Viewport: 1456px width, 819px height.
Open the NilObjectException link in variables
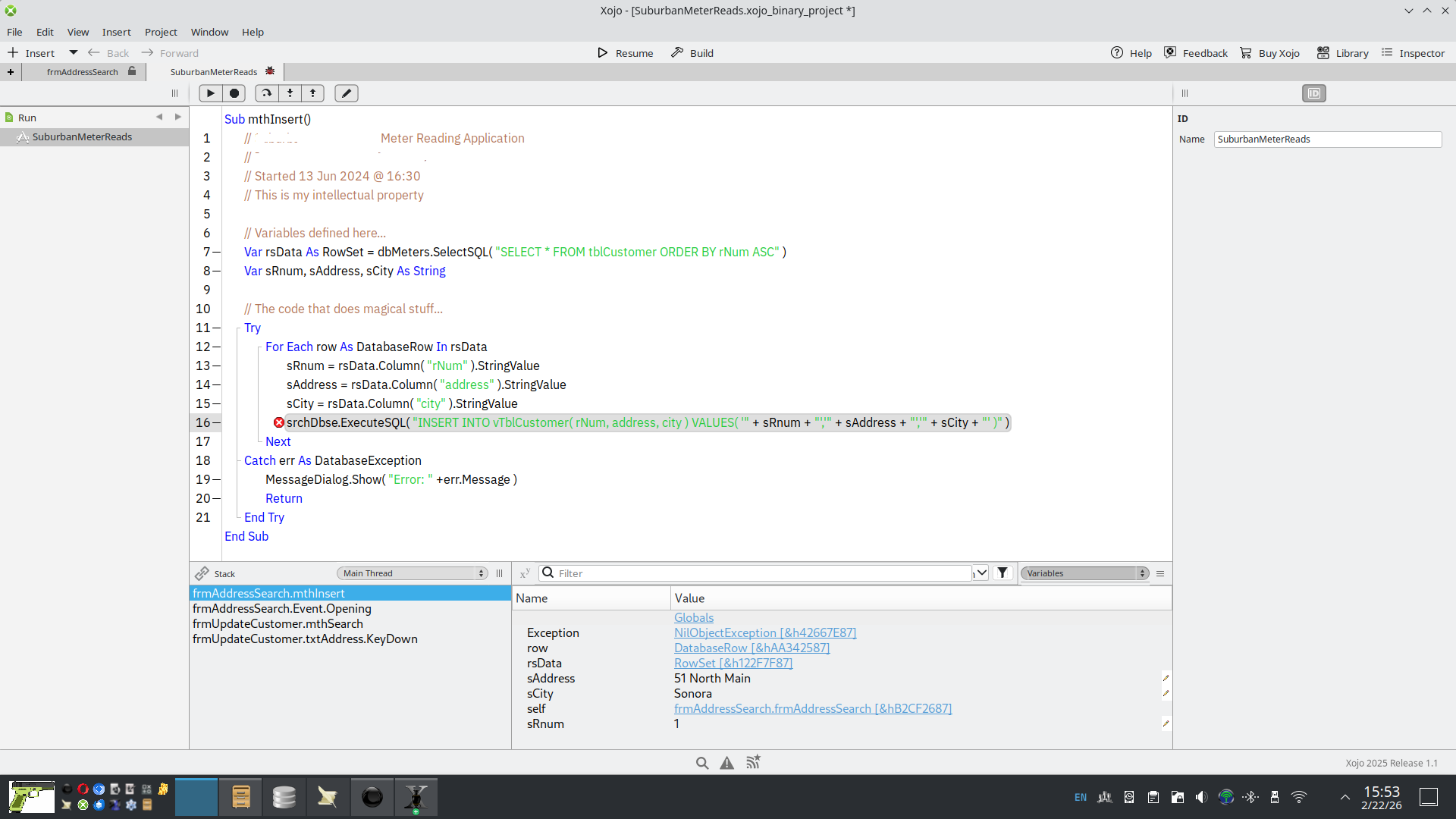click(764, 632)
